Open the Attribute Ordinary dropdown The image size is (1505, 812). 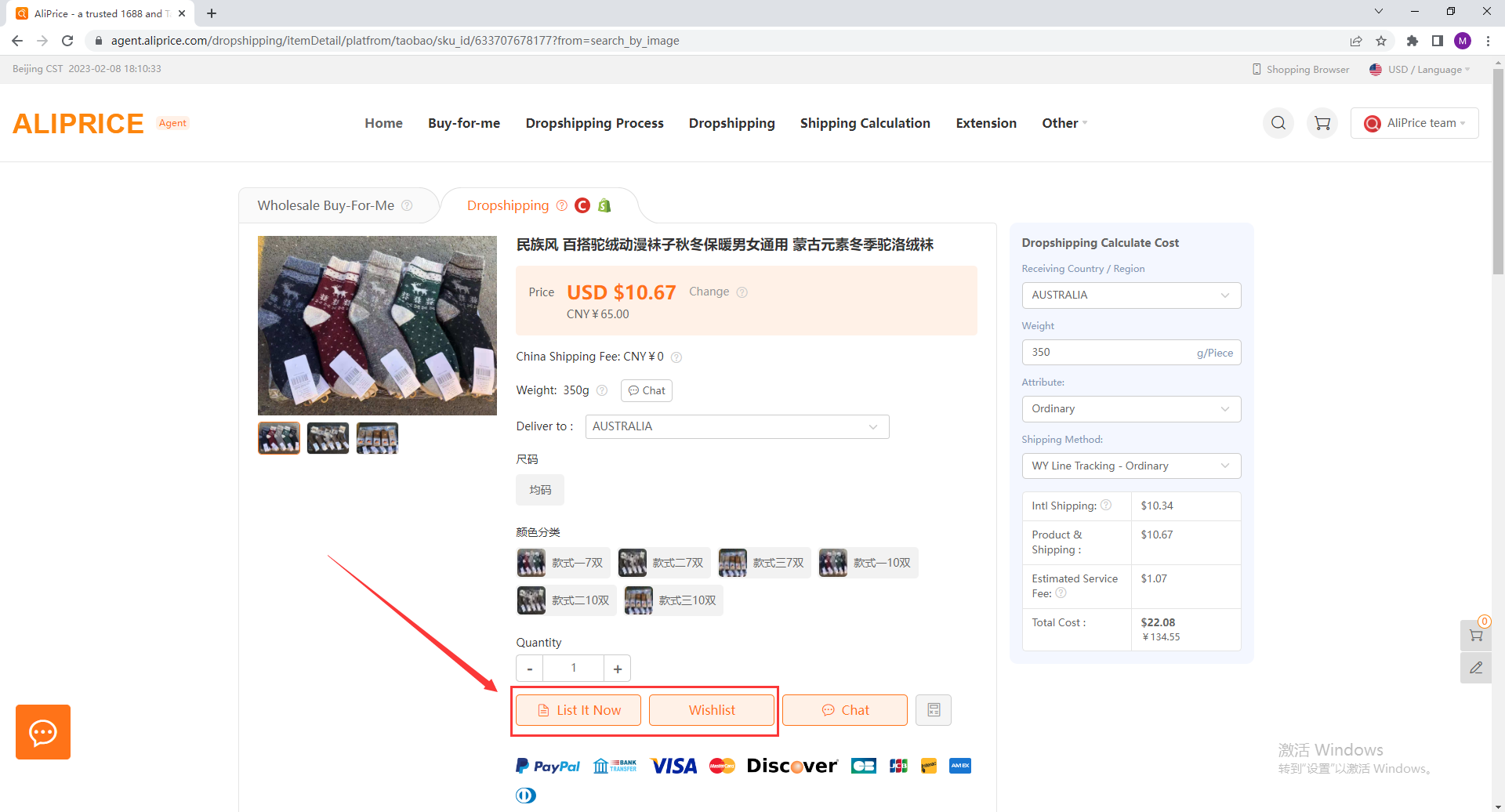click(1131, 409)
